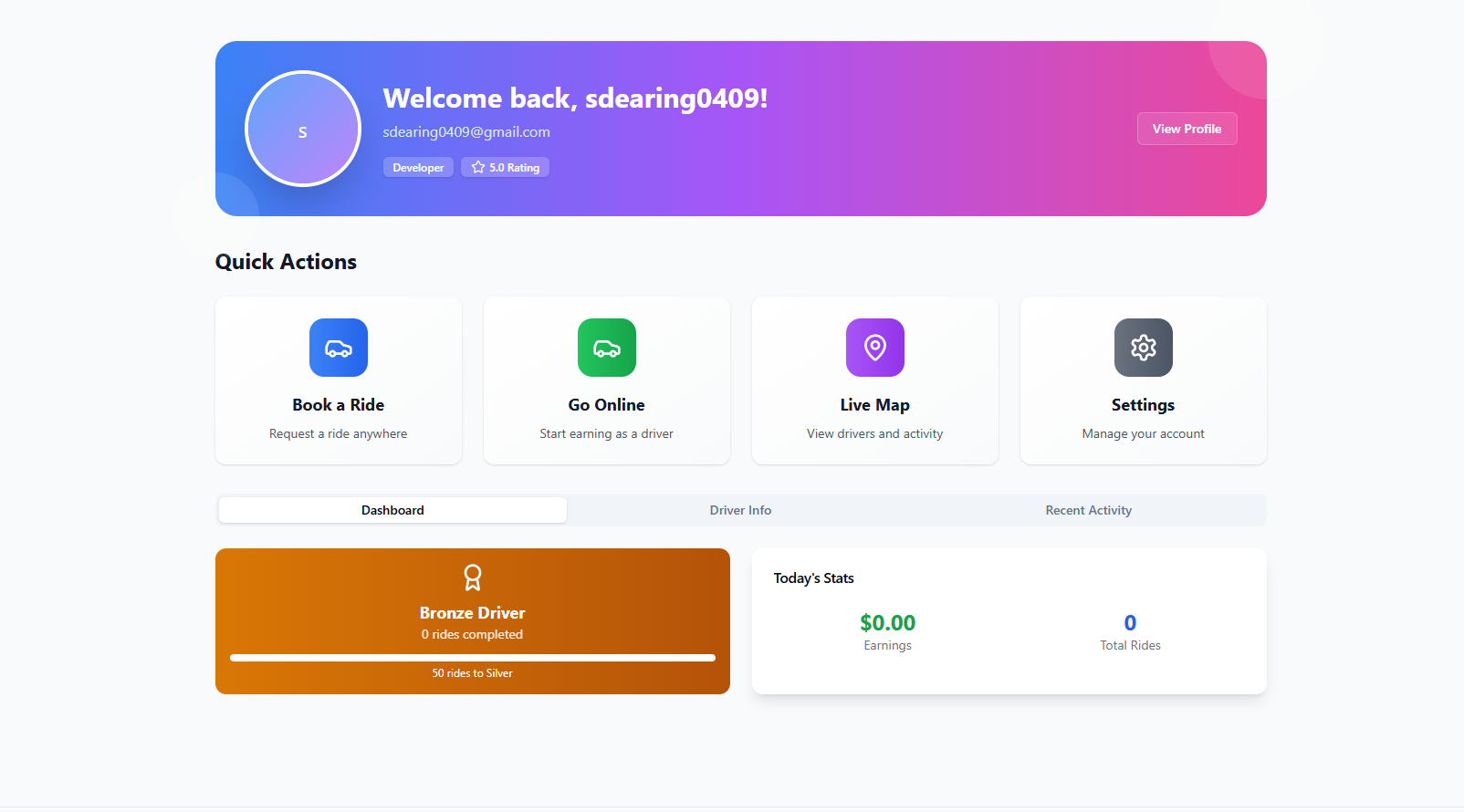Click the green Go Online car icon
The width and height of the screenshot is (1464, 812).
[x=607, y=348]
